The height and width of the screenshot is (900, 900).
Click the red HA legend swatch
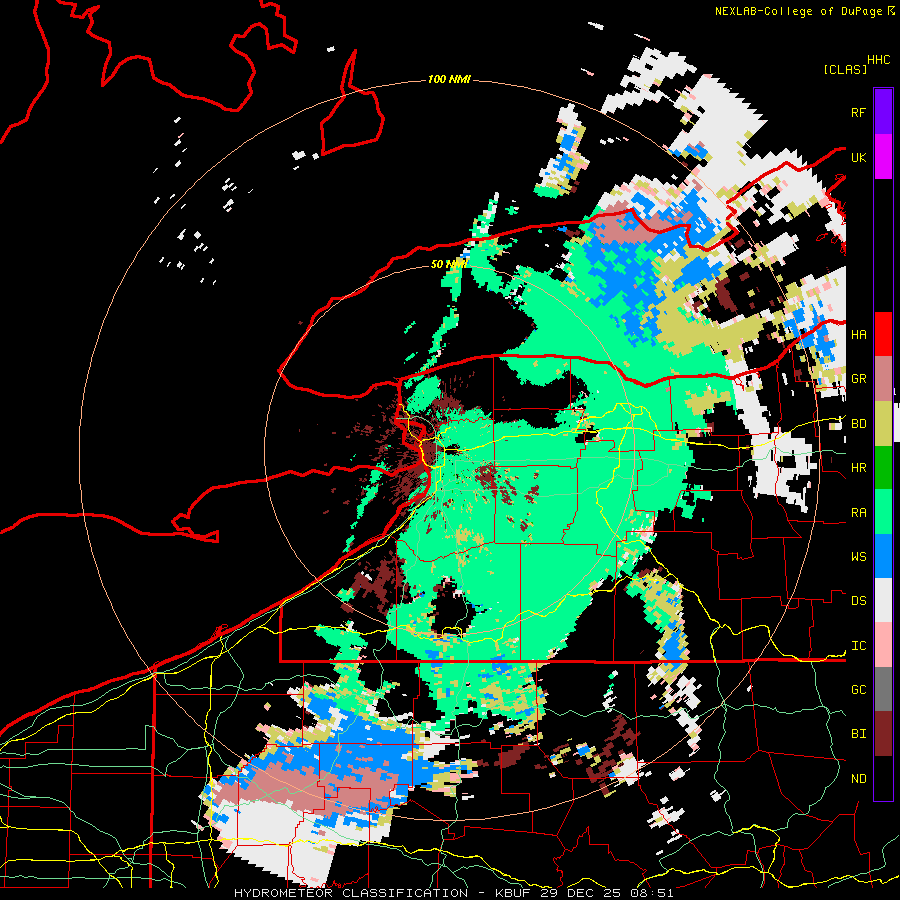[x=883, y=334]
